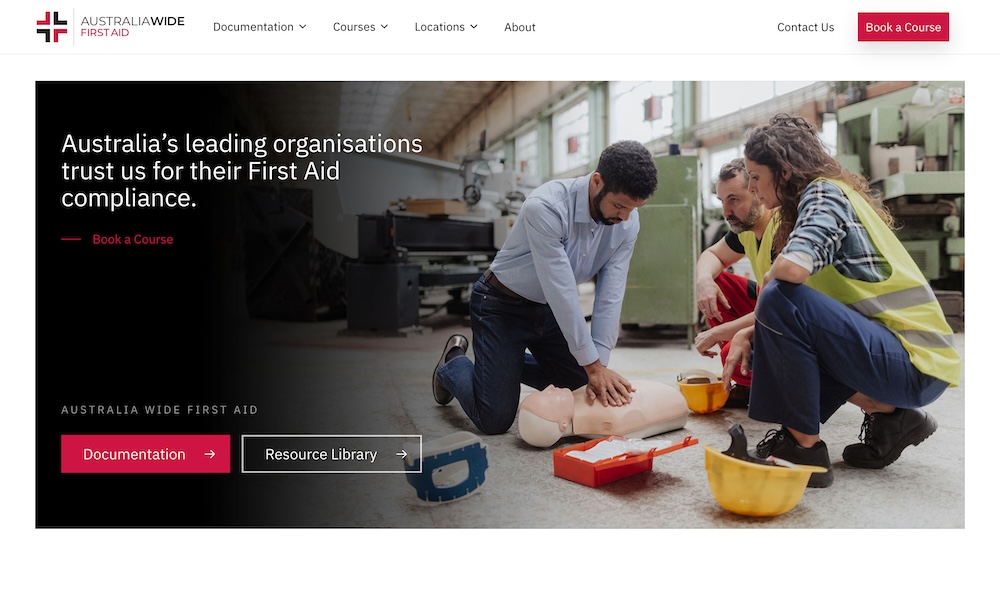The width and height of the screenshot is (1000, 600).
Task: Click the arrow icon on Resource Library button
Action: click(x=401, y=454)
